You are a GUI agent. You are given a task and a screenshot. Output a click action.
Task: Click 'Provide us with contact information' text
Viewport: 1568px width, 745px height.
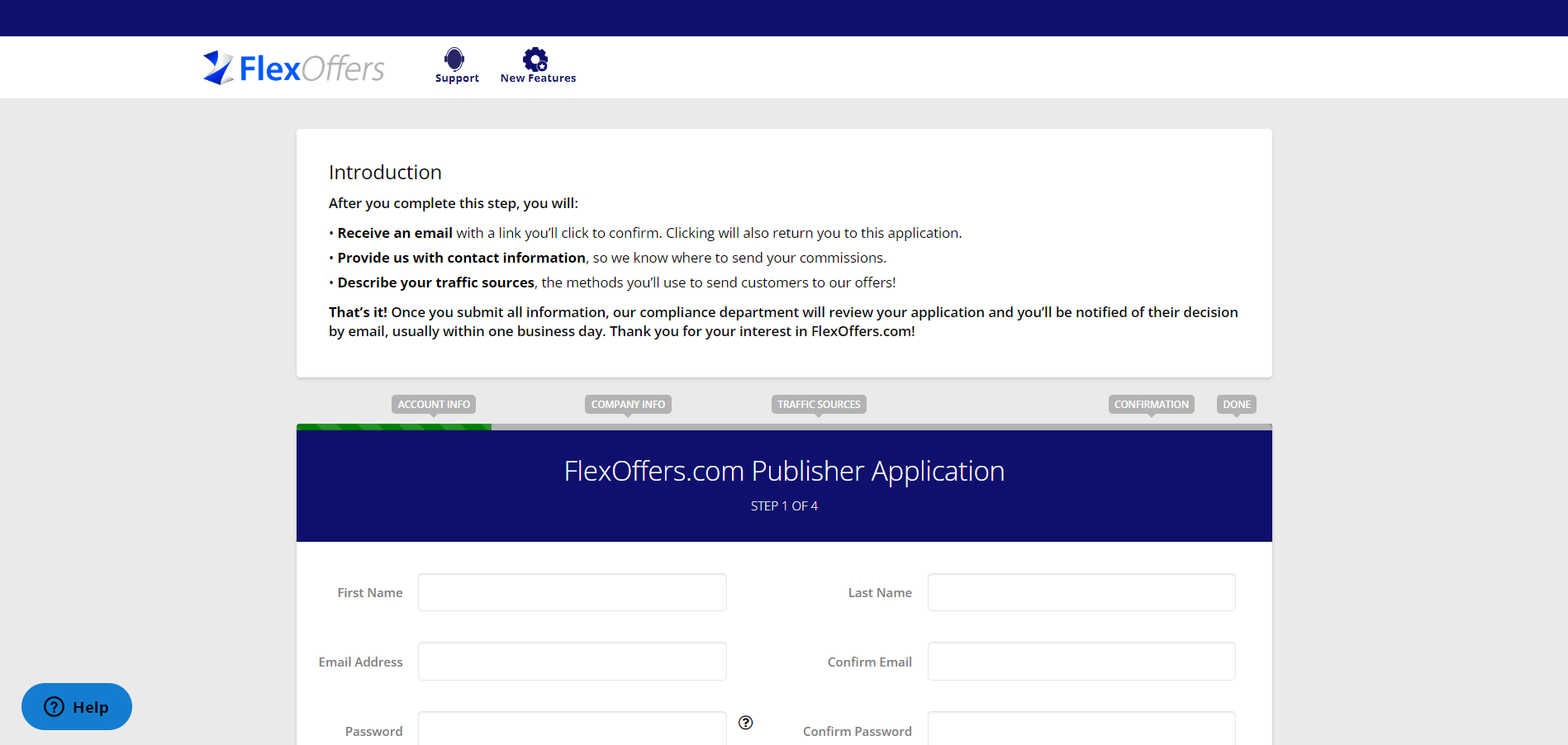tap(461, 258)
